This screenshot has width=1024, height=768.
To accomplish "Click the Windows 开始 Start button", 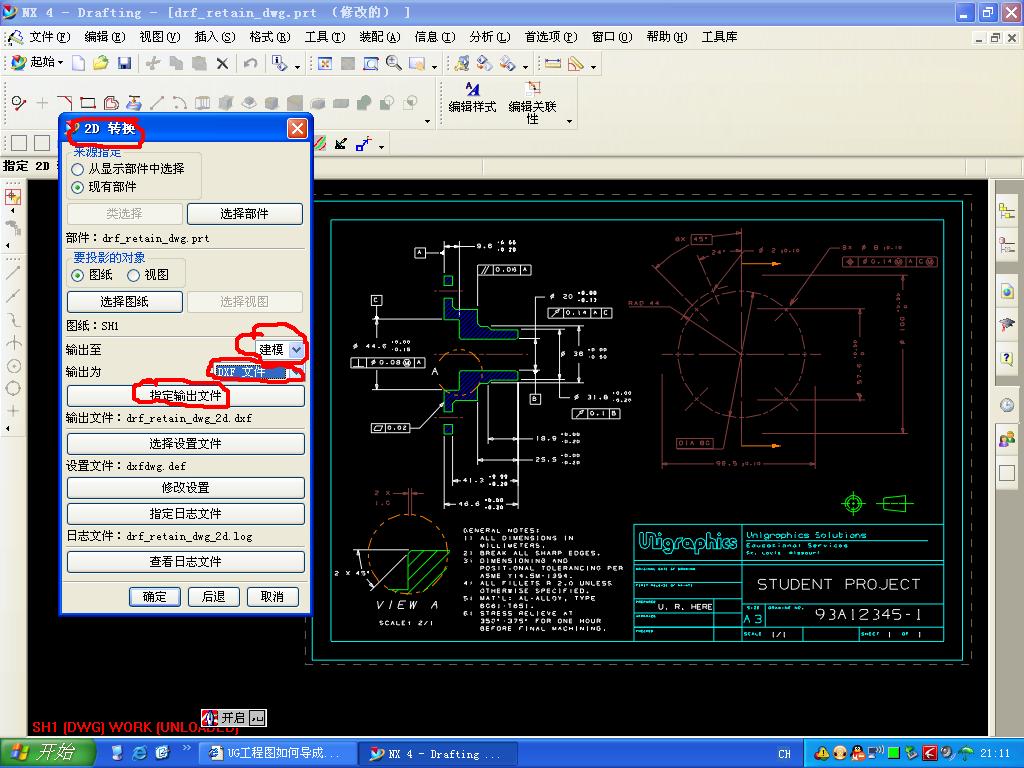I will [47, 753].
